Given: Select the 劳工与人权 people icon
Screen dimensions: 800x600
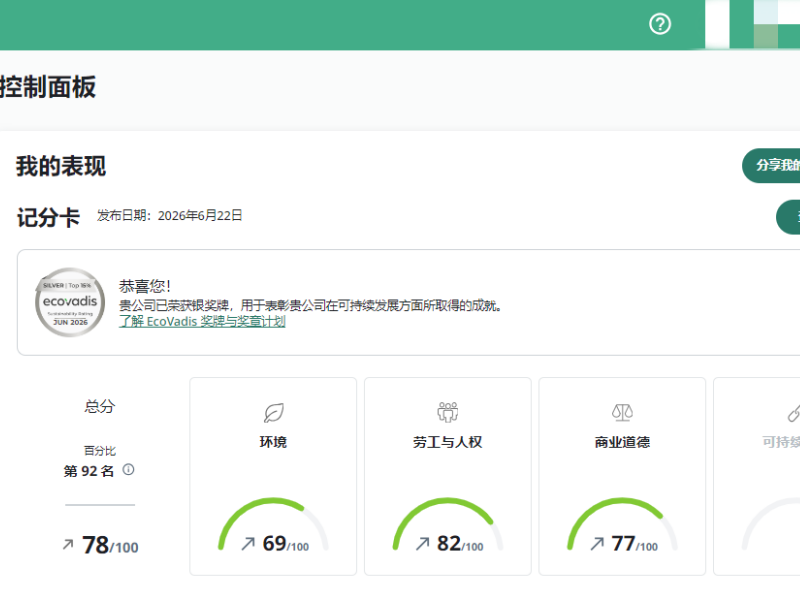Looking at the screenshot, I should tap(447, 412).
